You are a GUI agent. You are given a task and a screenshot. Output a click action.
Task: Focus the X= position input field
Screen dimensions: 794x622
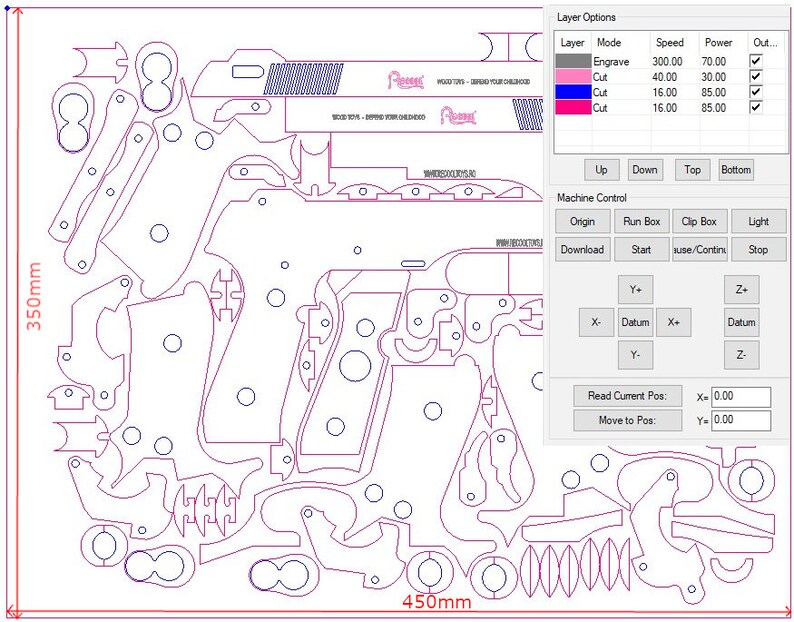pyautogui.click(x=741, y=397)
